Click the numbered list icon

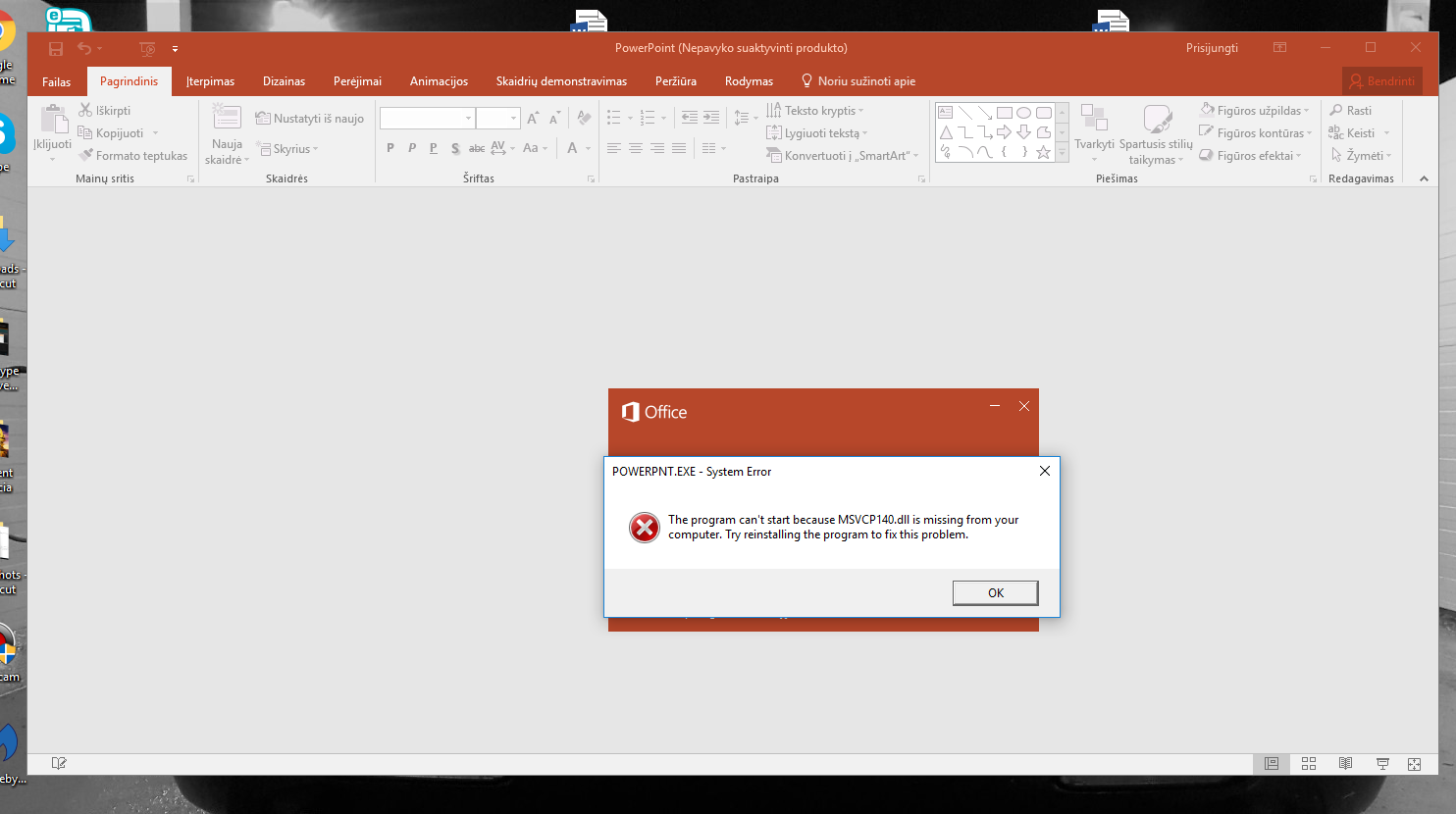point(647,118)
